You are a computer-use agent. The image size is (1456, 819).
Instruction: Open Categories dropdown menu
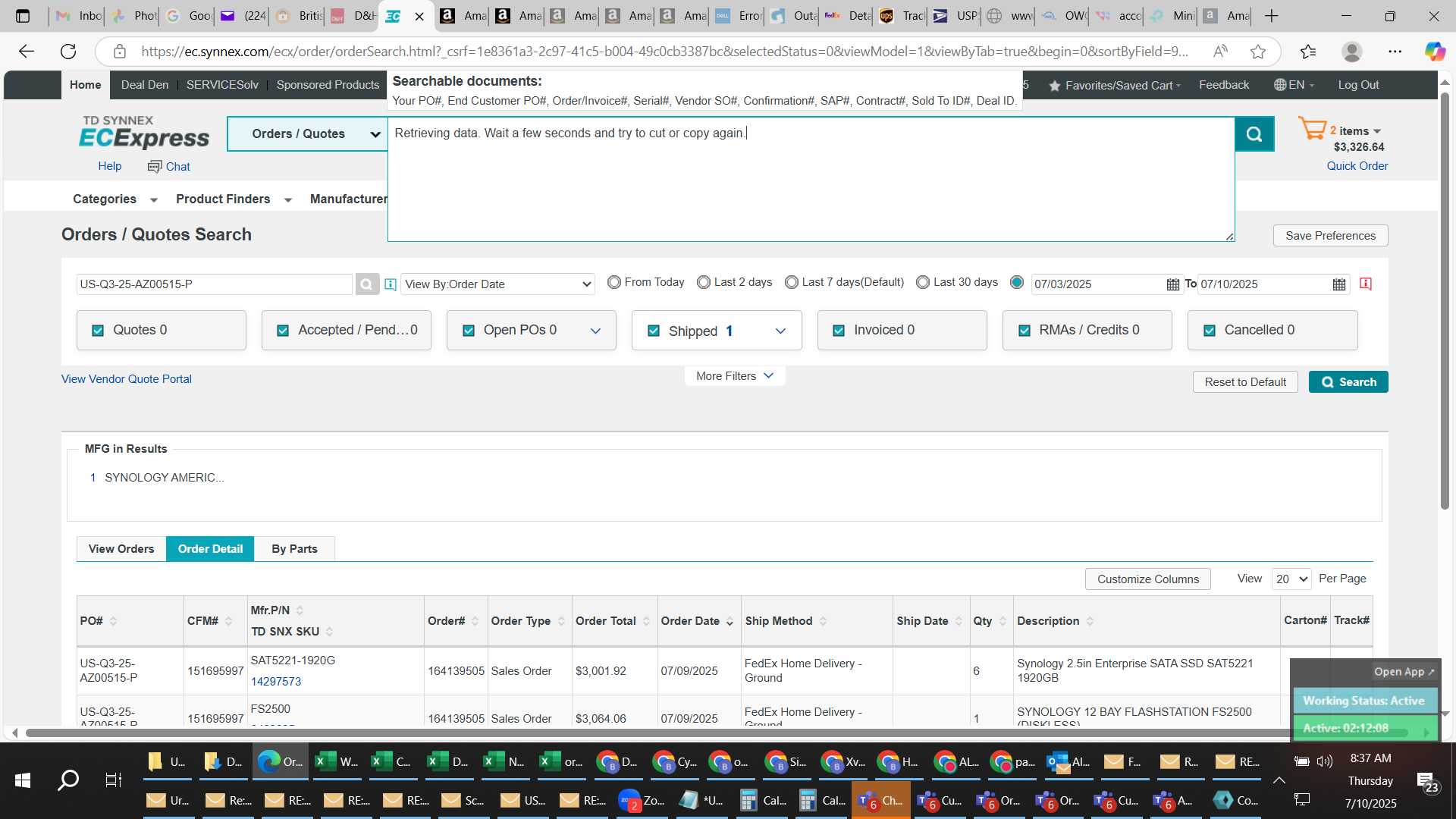(115, 199)
